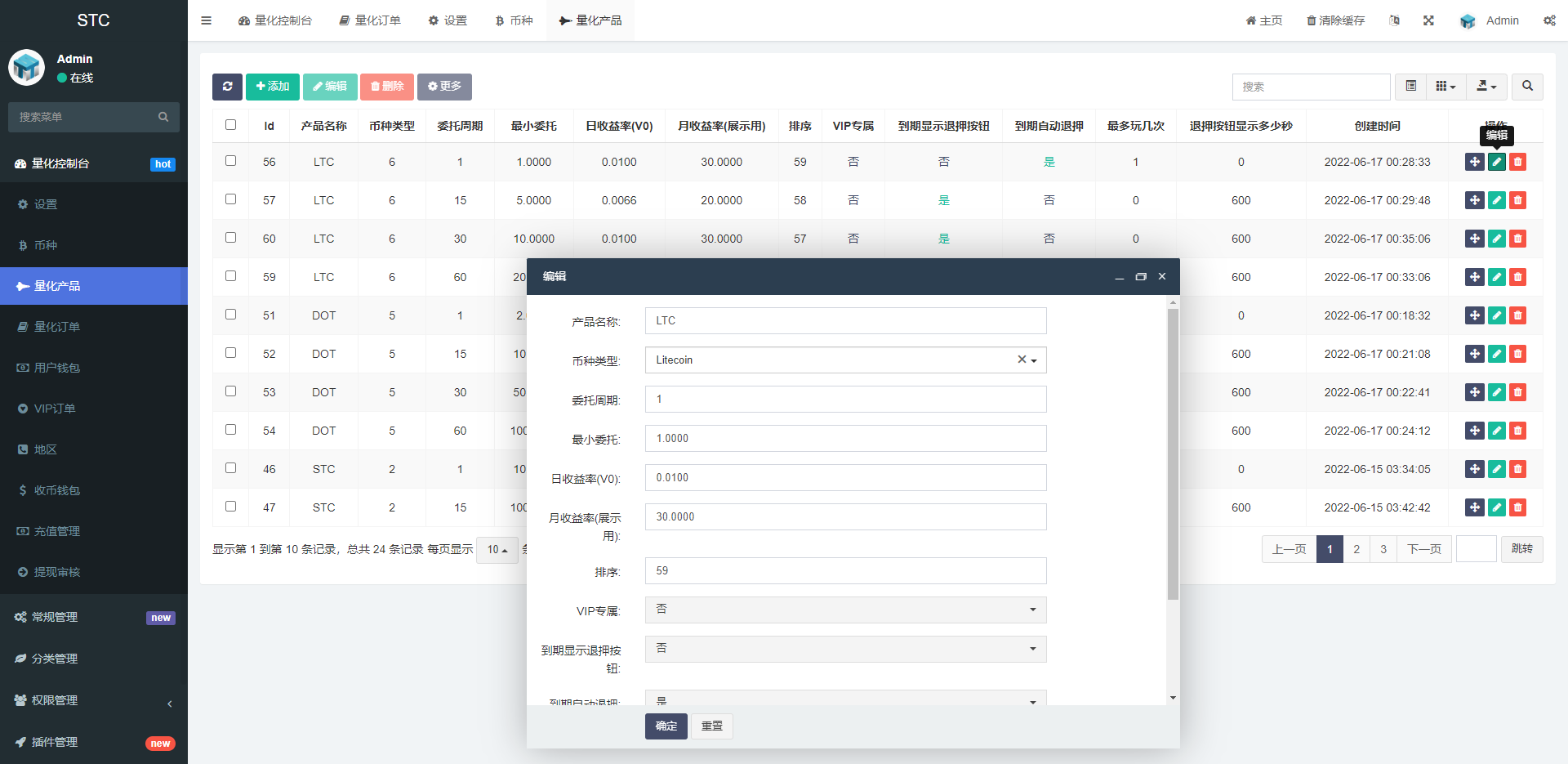
Task: Click the 确定 button in the edit dialog
Action: click(x=666, y=726)
